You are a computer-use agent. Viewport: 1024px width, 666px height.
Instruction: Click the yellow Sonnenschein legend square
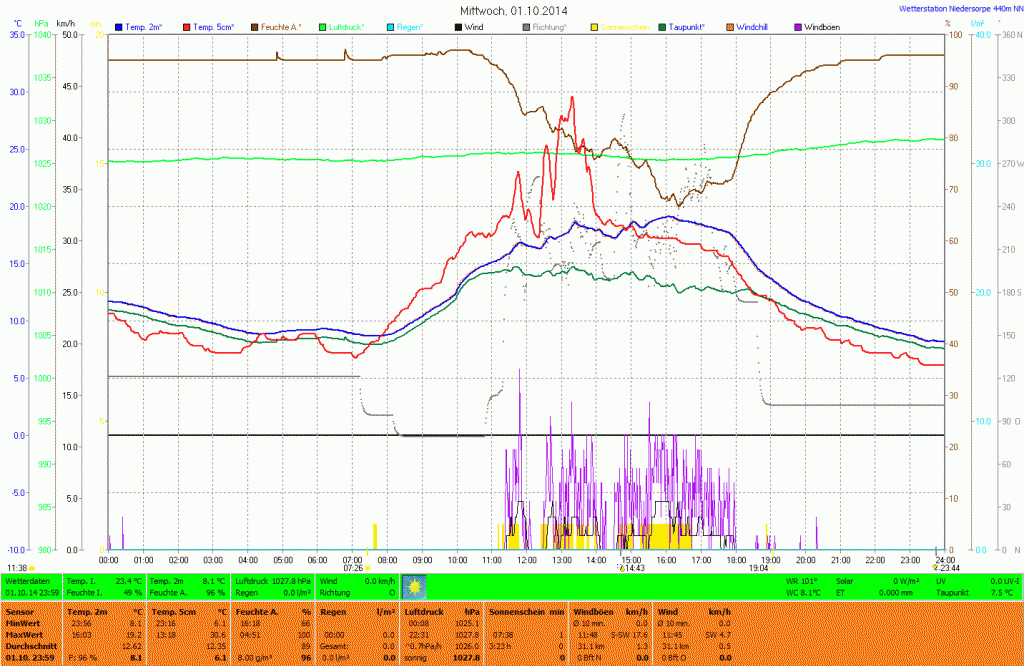(593, 26)
